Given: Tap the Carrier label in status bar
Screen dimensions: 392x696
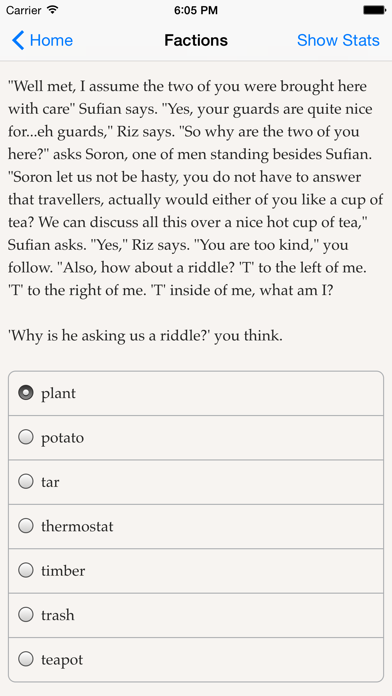Looking at the screenshot, I should tap(24, 10).
